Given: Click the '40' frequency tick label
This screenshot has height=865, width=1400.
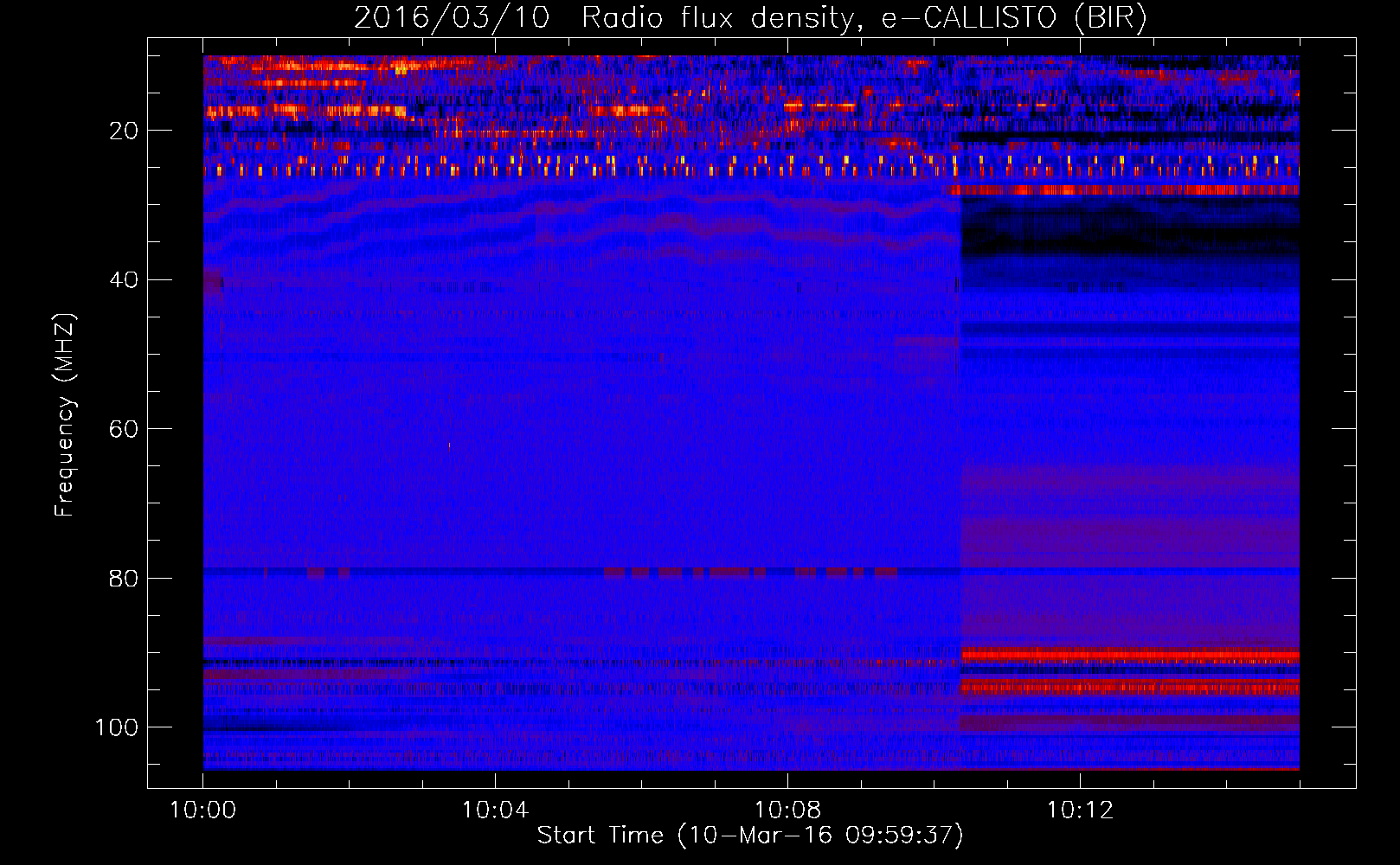Looking at the screenshot, I should coord(124,280).
